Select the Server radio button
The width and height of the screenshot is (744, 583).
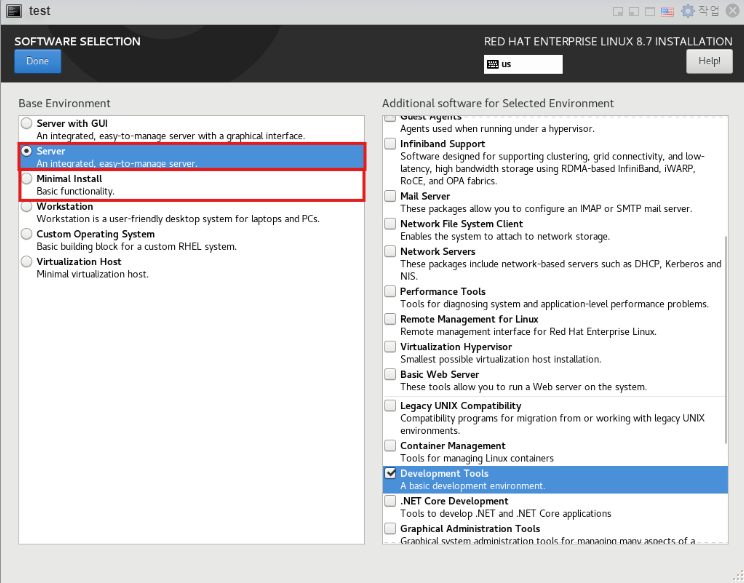27,151
